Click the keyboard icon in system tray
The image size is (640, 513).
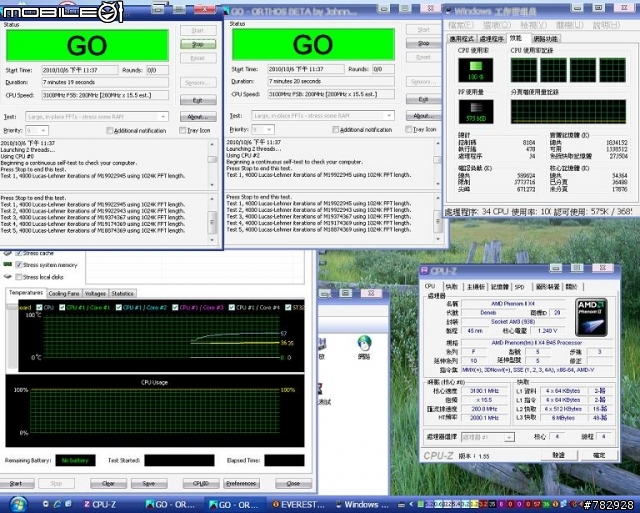(x=401, y=504)
